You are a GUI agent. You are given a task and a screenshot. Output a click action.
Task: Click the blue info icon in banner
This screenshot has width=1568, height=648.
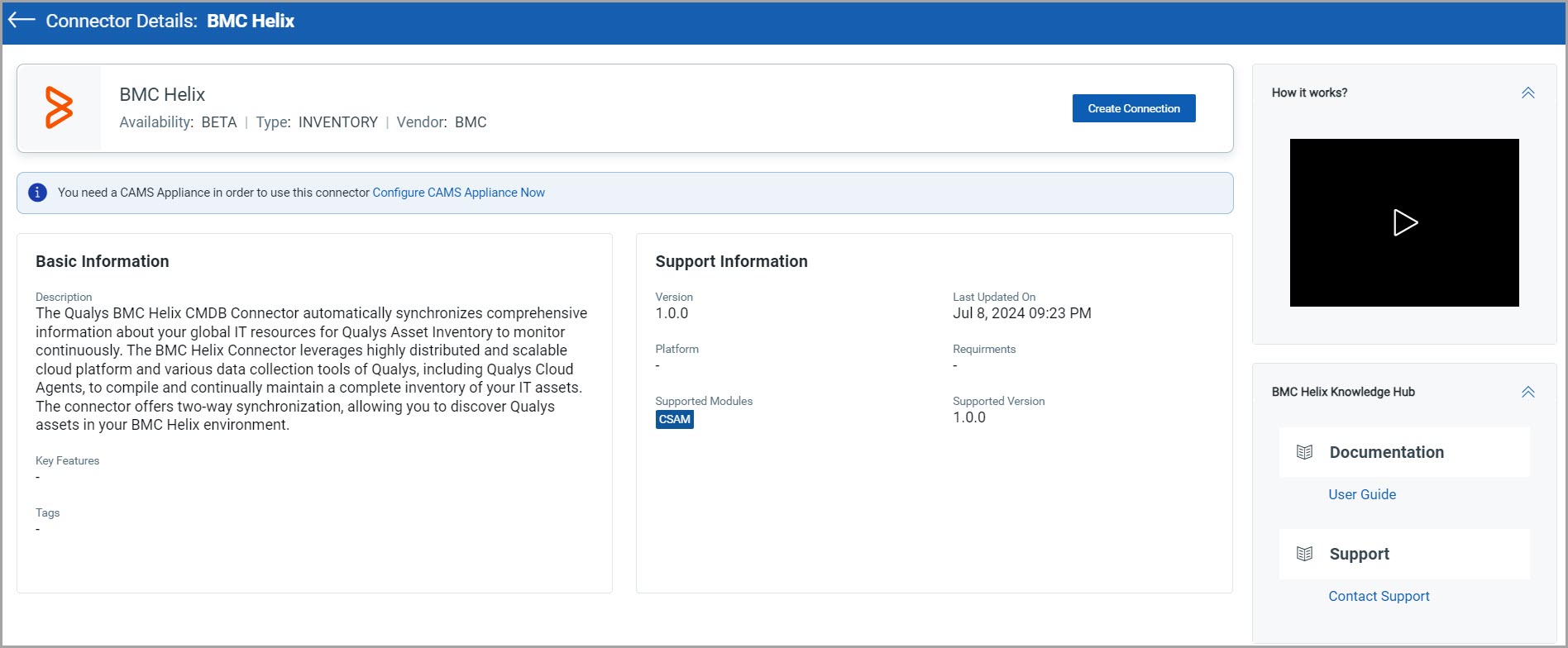pyautogui.click(x=37, y=193)
